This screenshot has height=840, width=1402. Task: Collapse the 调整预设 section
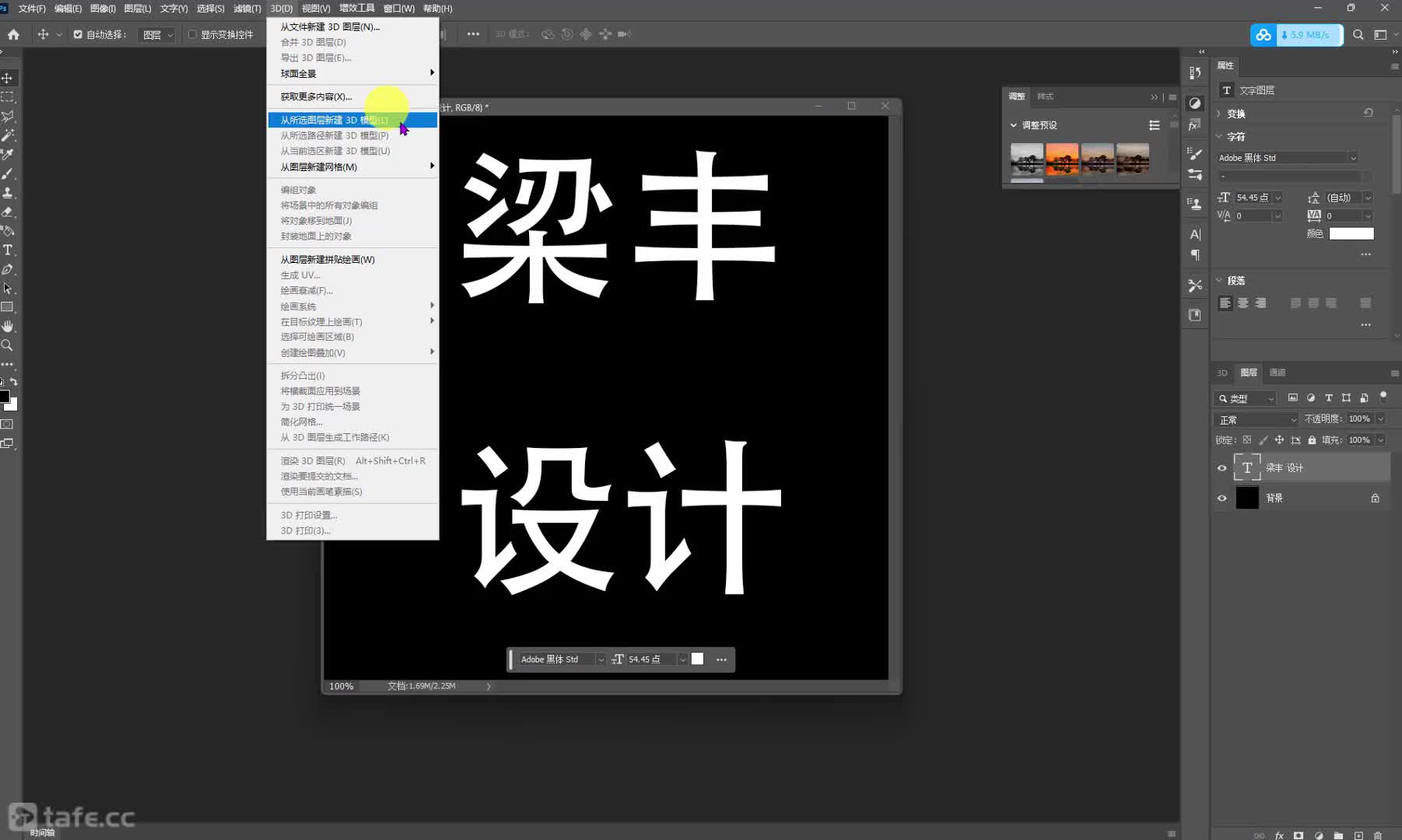[1013, 124]
